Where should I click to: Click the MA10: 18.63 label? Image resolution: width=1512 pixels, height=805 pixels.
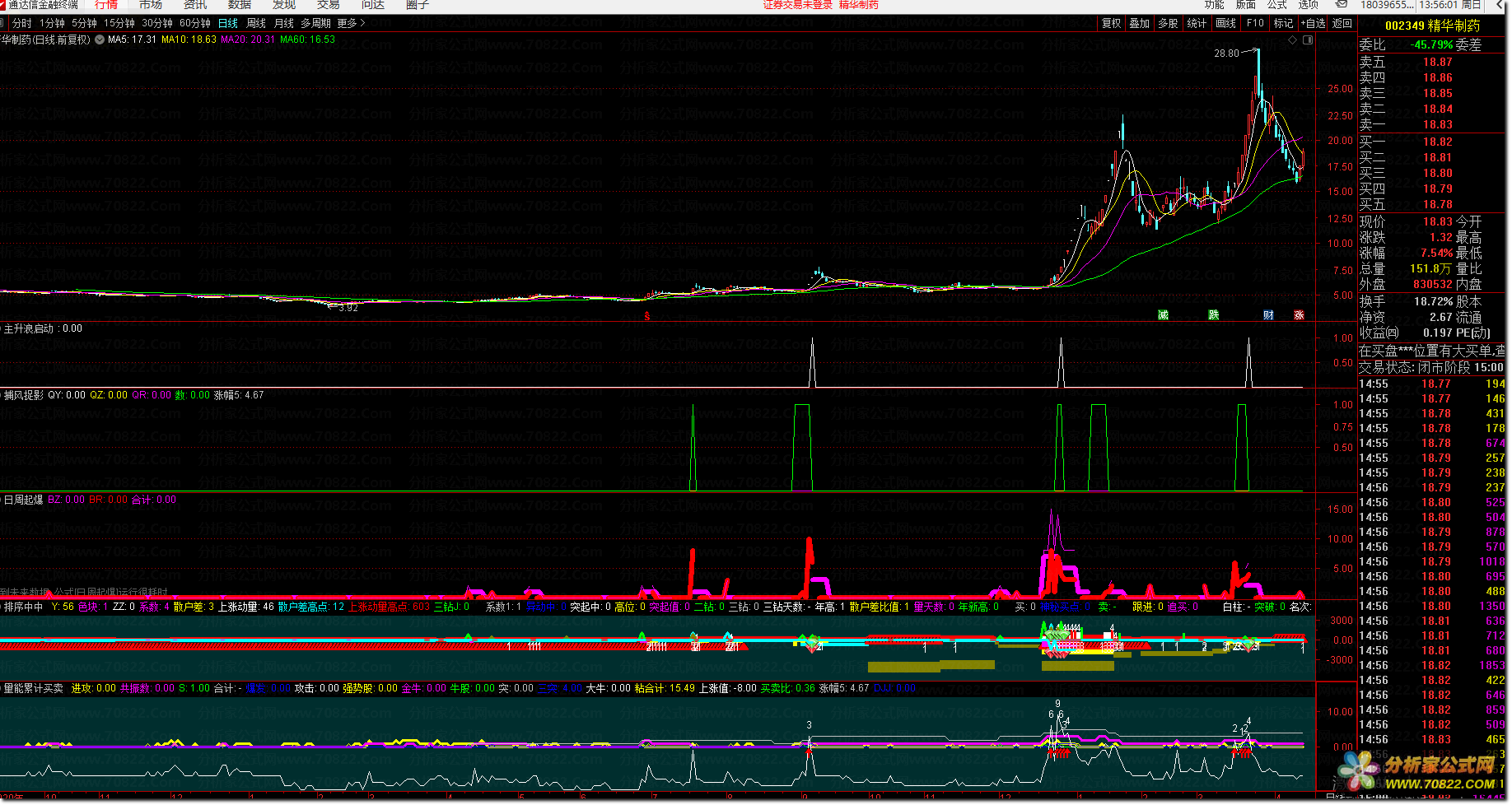[x=189, y=40]
